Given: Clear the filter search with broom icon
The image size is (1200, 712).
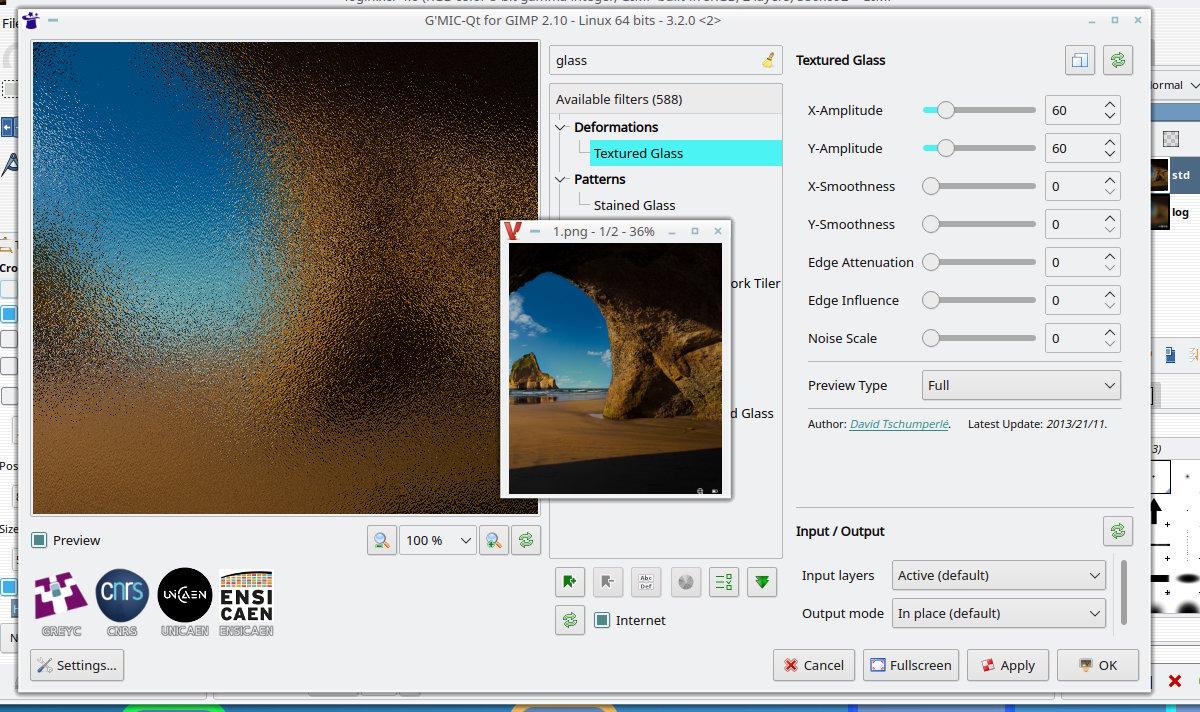Looking at the screenshot, I should pos(768,60).
